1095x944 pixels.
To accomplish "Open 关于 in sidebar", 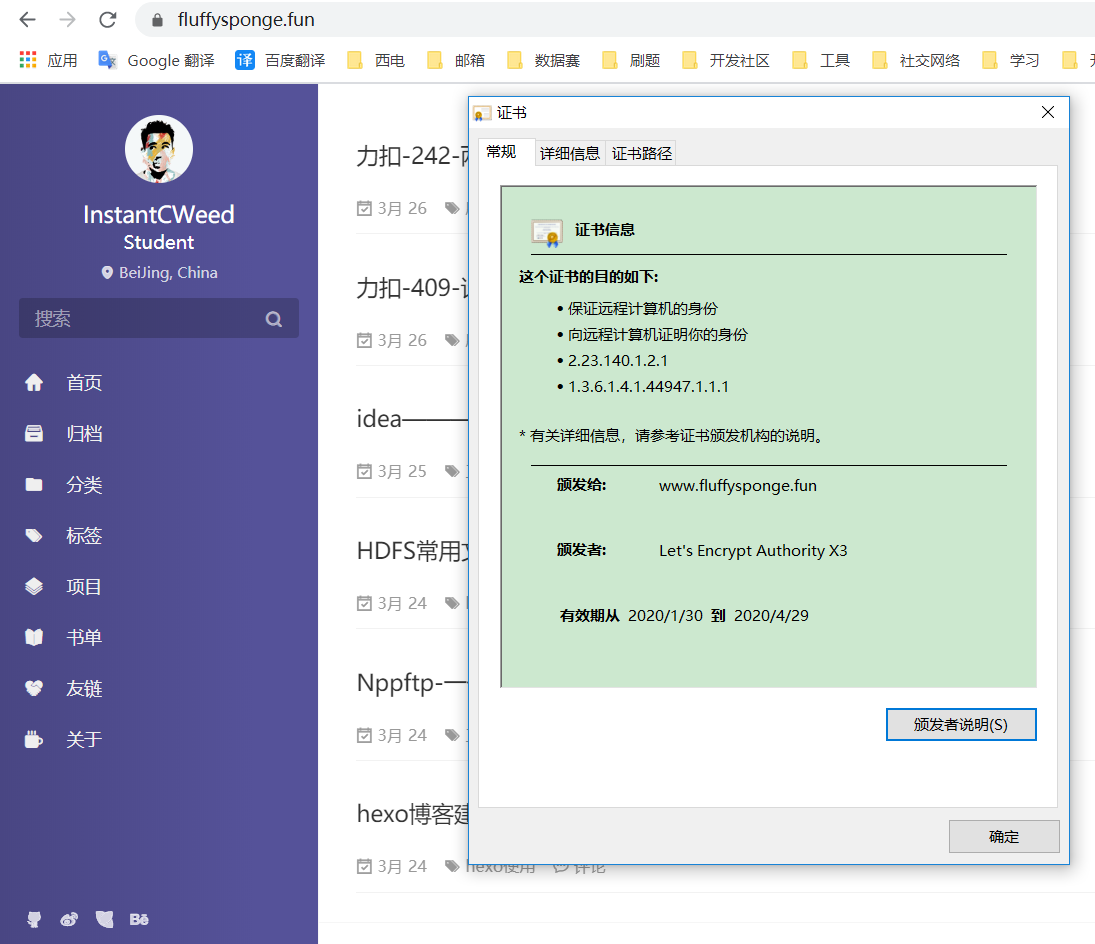I will [84, 739].
